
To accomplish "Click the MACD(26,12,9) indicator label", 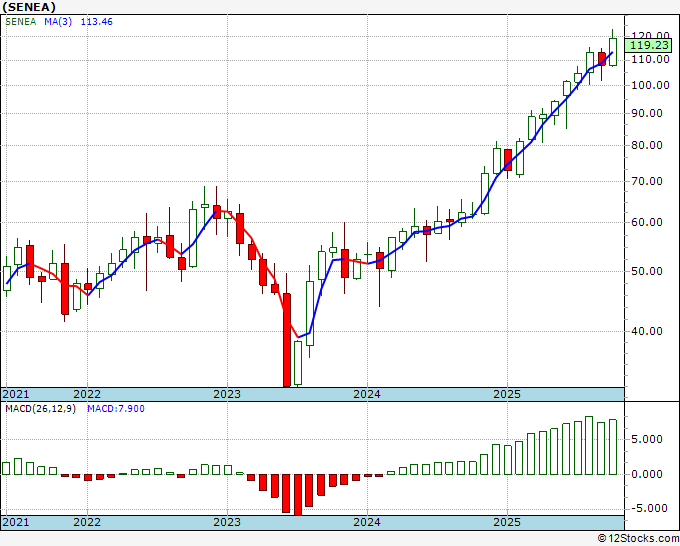I will [40, 409].
